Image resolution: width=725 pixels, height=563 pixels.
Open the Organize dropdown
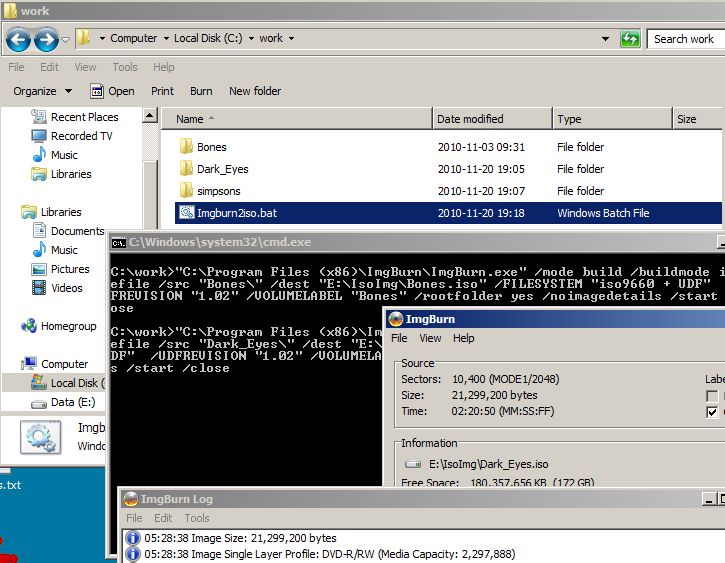[x=43, y=91]
